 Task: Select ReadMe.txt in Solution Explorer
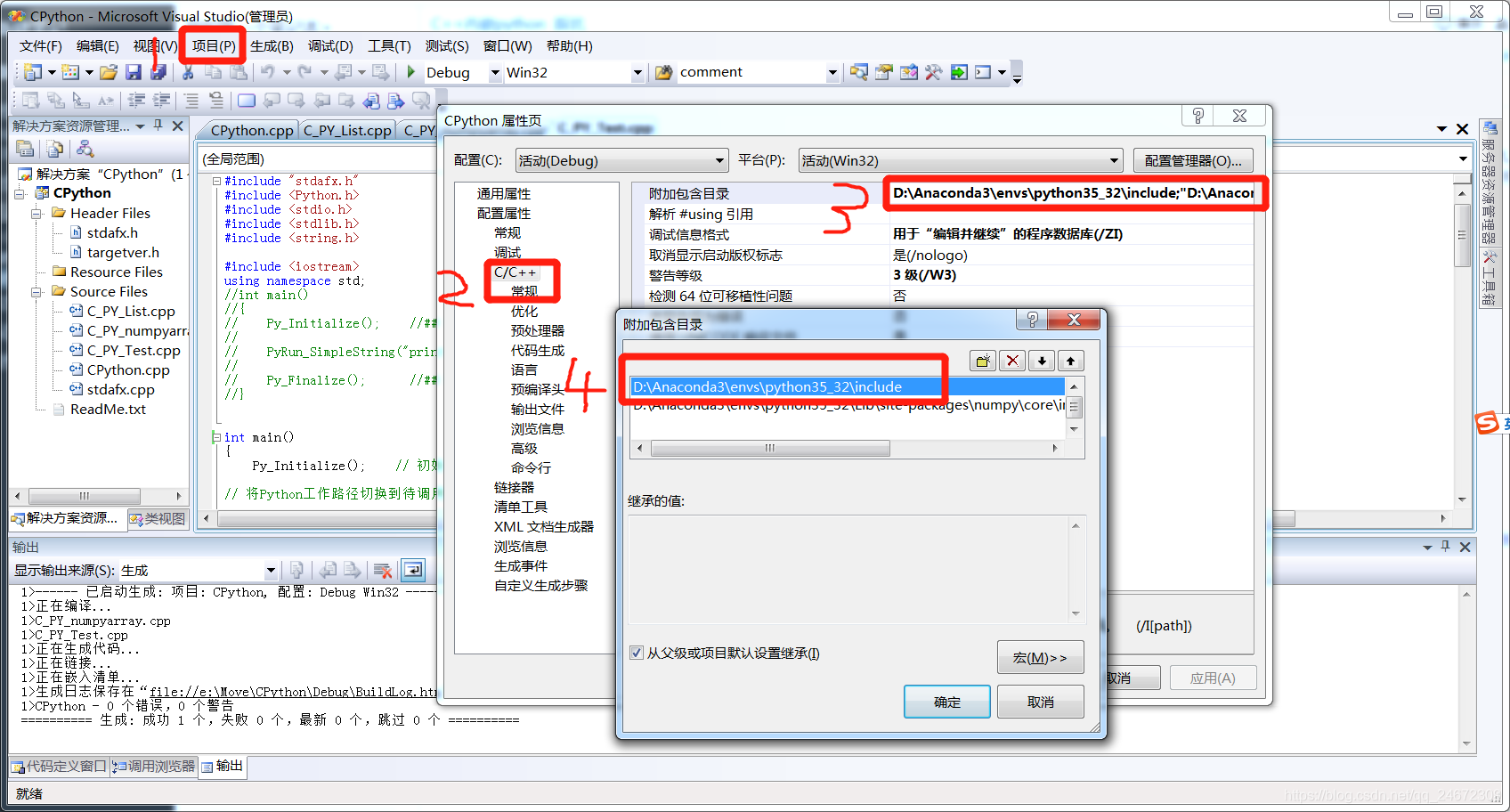pyautogui.click(x=108, y=410)
